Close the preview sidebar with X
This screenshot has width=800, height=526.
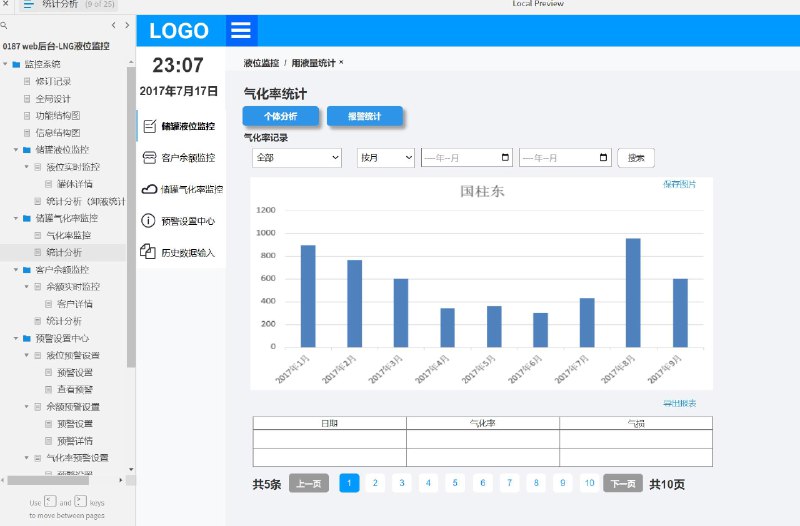pyautogui.click(x=5, y=3)
